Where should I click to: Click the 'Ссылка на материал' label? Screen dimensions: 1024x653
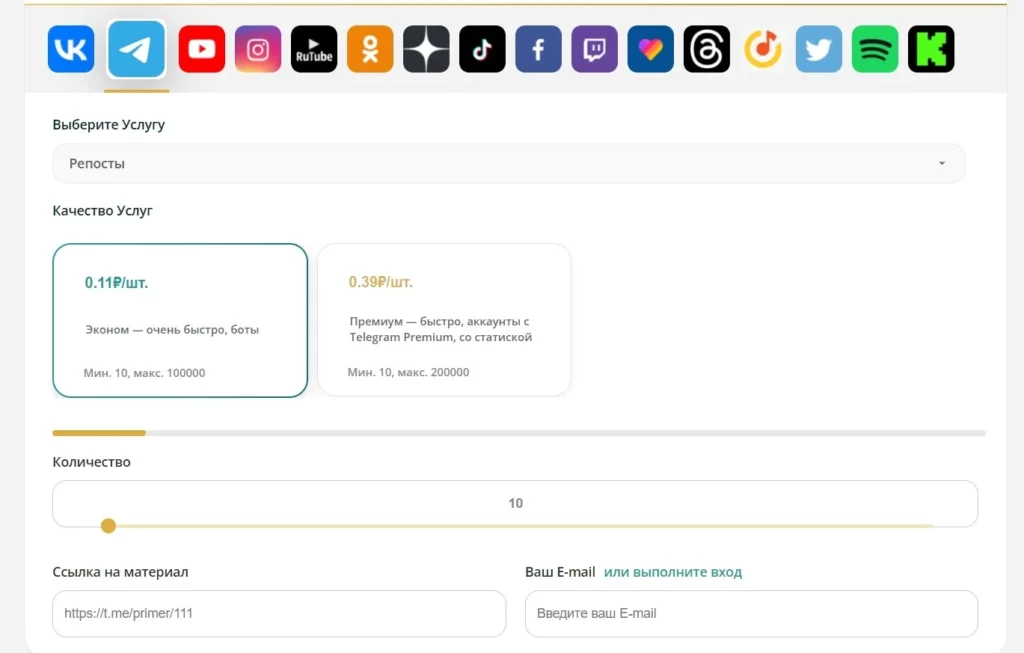[x=120, y=572]
